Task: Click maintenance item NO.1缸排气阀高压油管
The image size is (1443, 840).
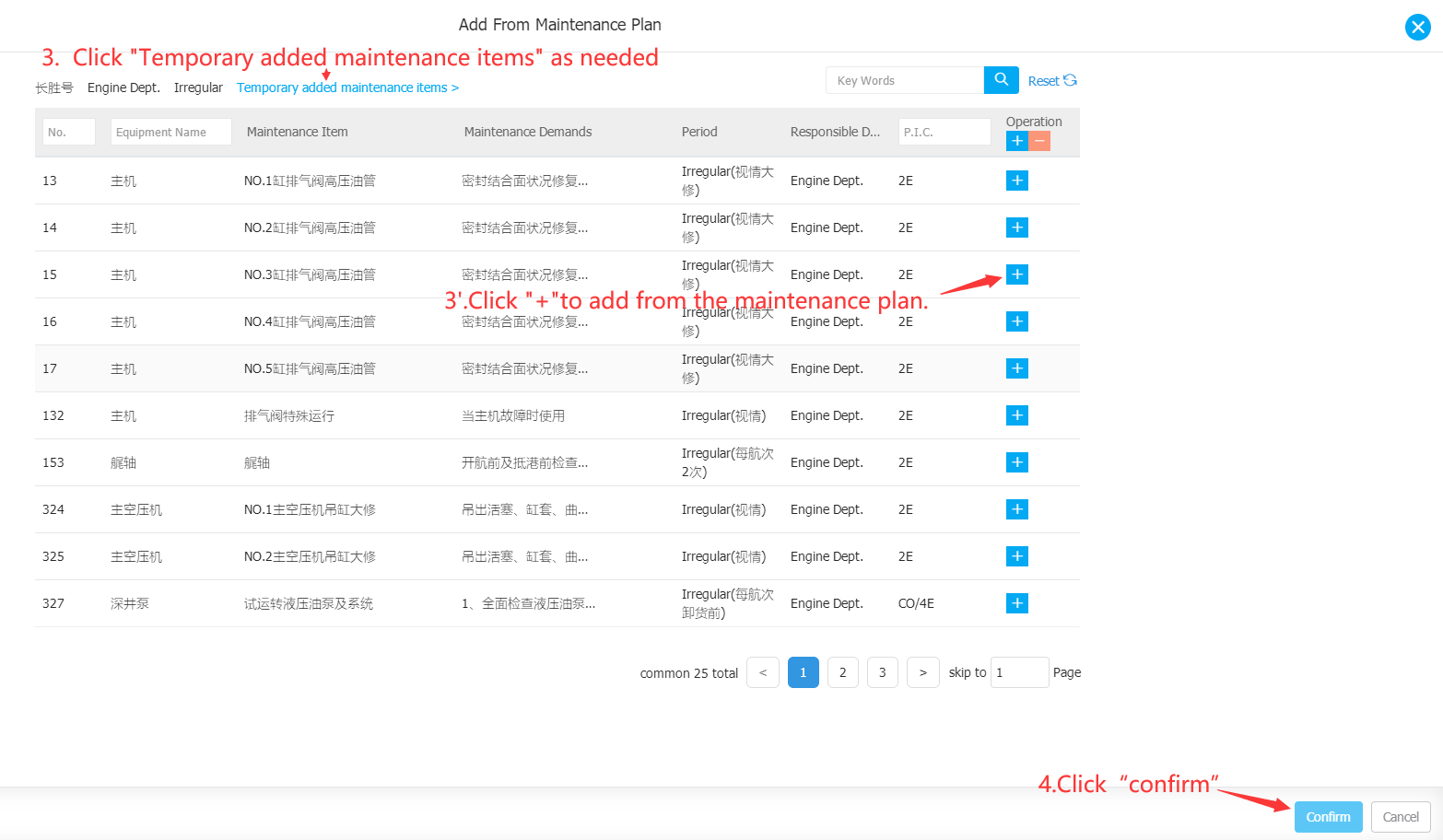Action: 310,181
